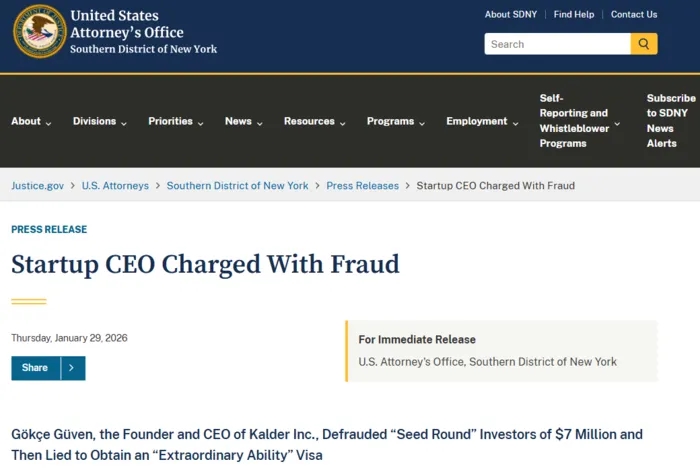This screenshot has height=468, width=700.
Task: Open the Find Help link
Action: 574,15
